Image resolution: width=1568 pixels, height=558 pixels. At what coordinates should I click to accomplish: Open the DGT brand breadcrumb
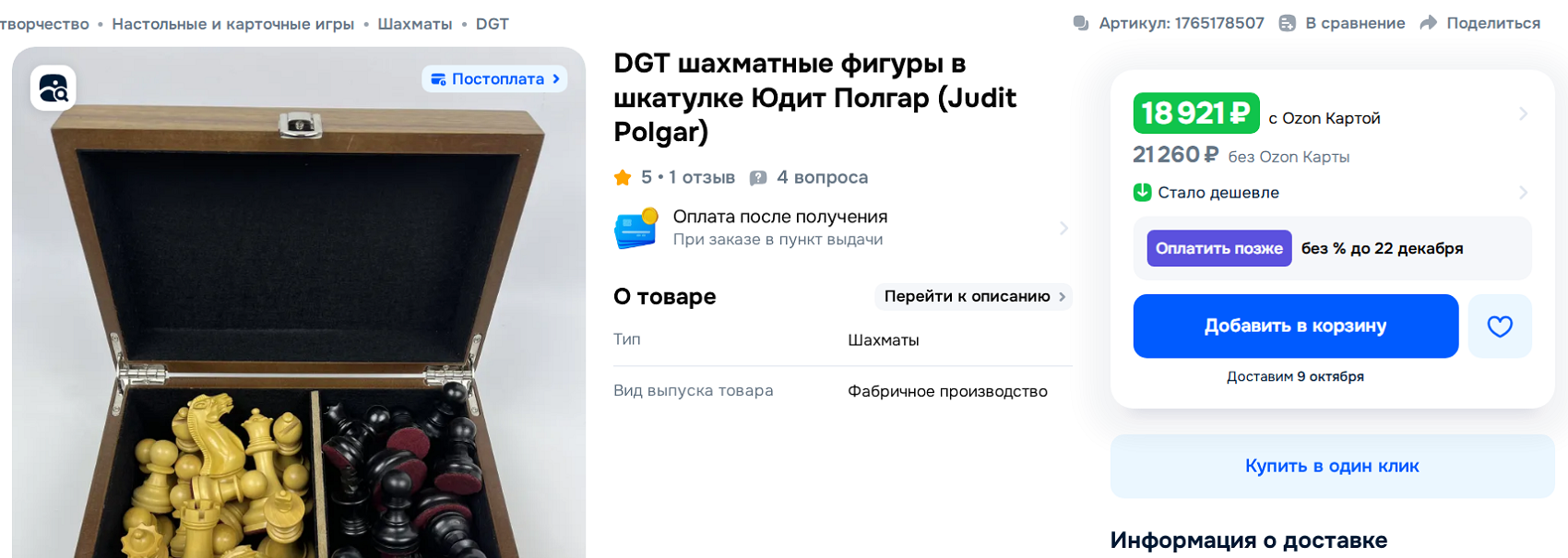click(492, 24)
